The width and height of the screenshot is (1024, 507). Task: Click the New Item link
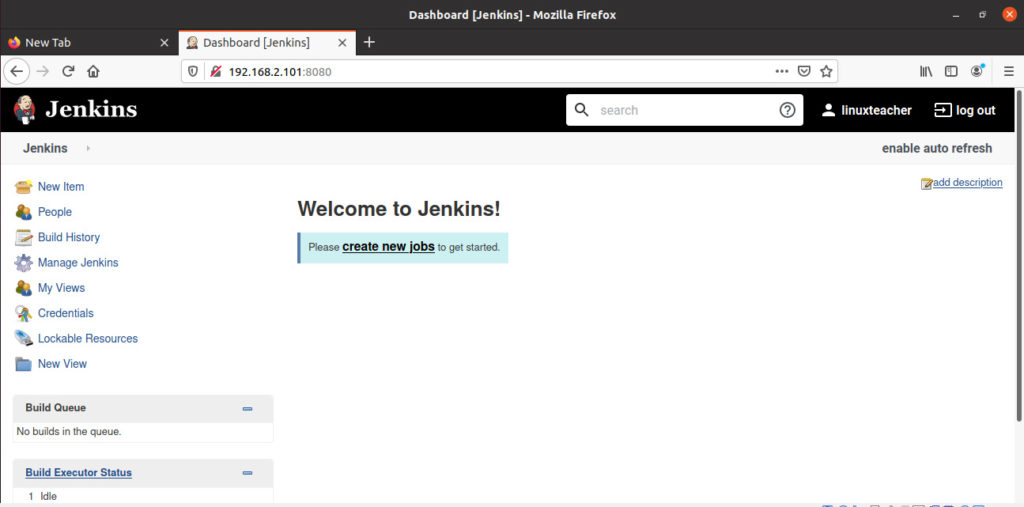click(x=61, y=187)
